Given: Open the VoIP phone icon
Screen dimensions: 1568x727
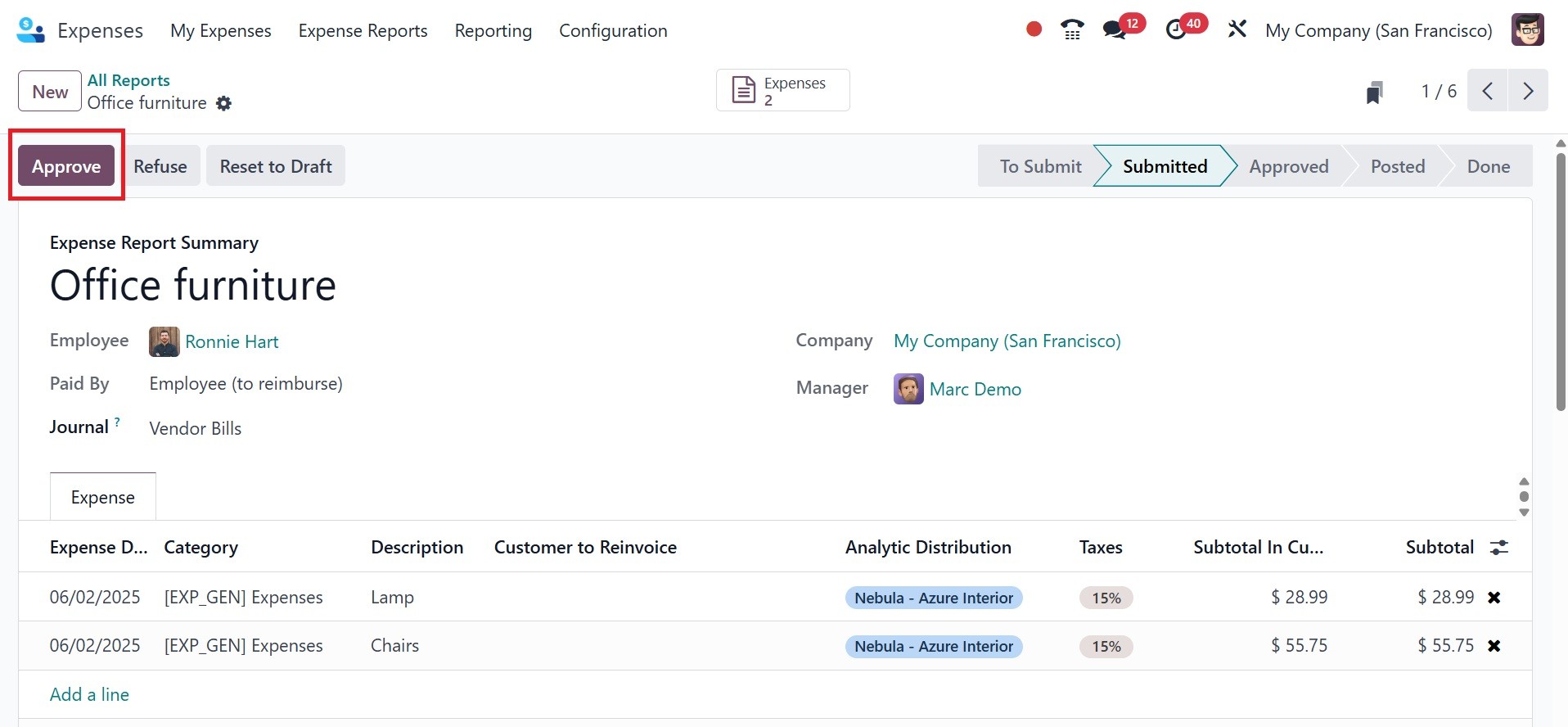Looking at the screenshot, I should click(1072, 30).
